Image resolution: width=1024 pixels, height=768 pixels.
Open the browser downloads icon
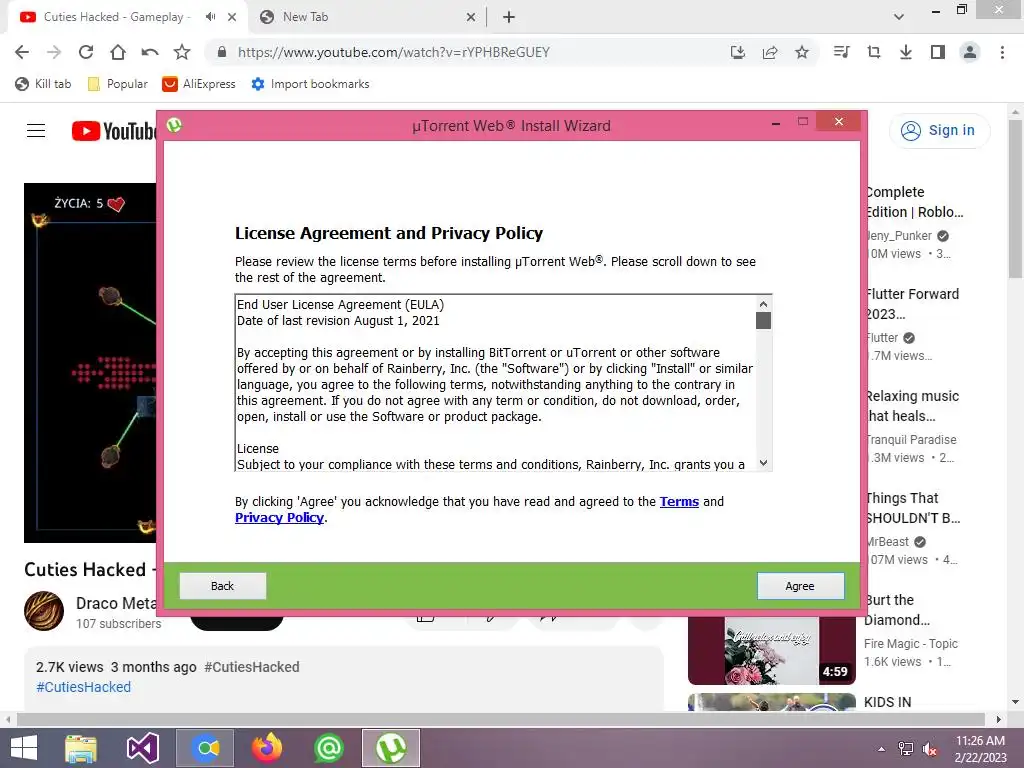pyautogui.click(x=906, y=52)
